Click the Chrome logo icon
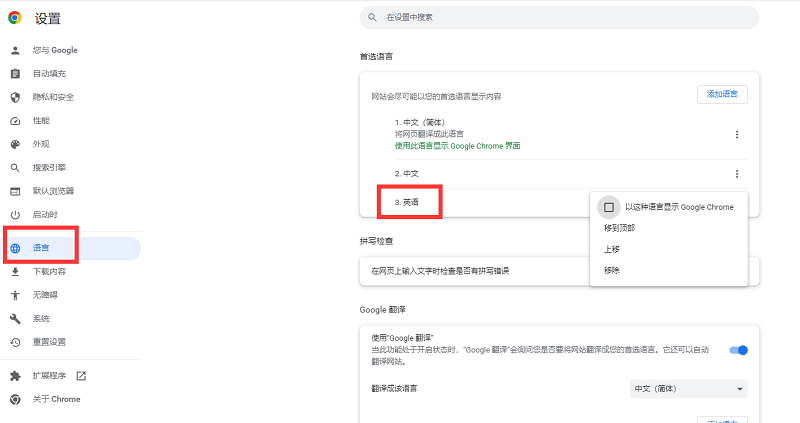This screenshot has width=800, height=423. pyautogui.click(x=15, y=17)
